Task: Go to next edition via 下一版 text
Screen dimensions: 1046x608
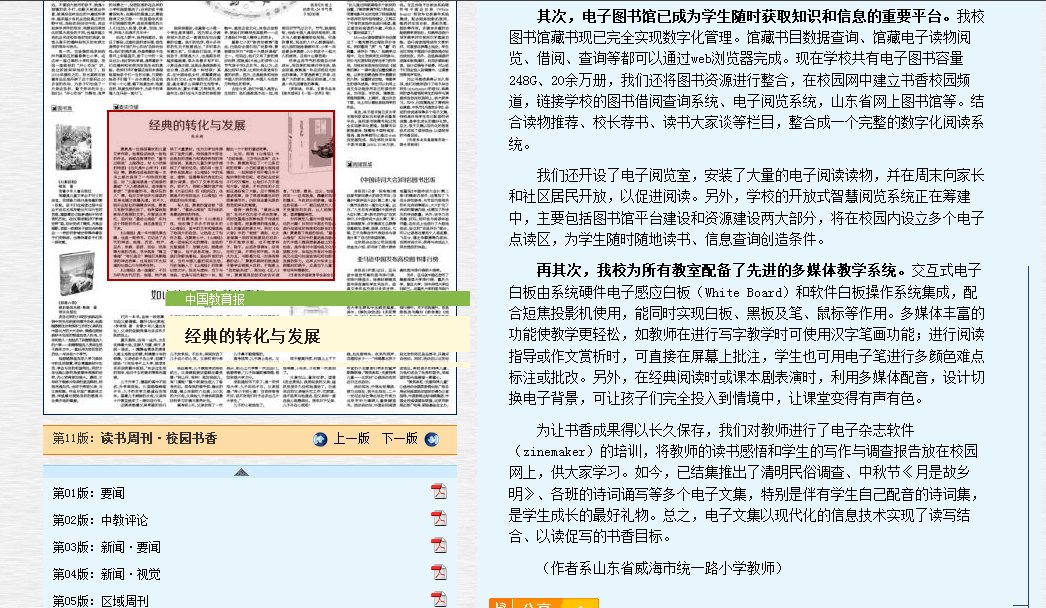Action: point(399,439)
